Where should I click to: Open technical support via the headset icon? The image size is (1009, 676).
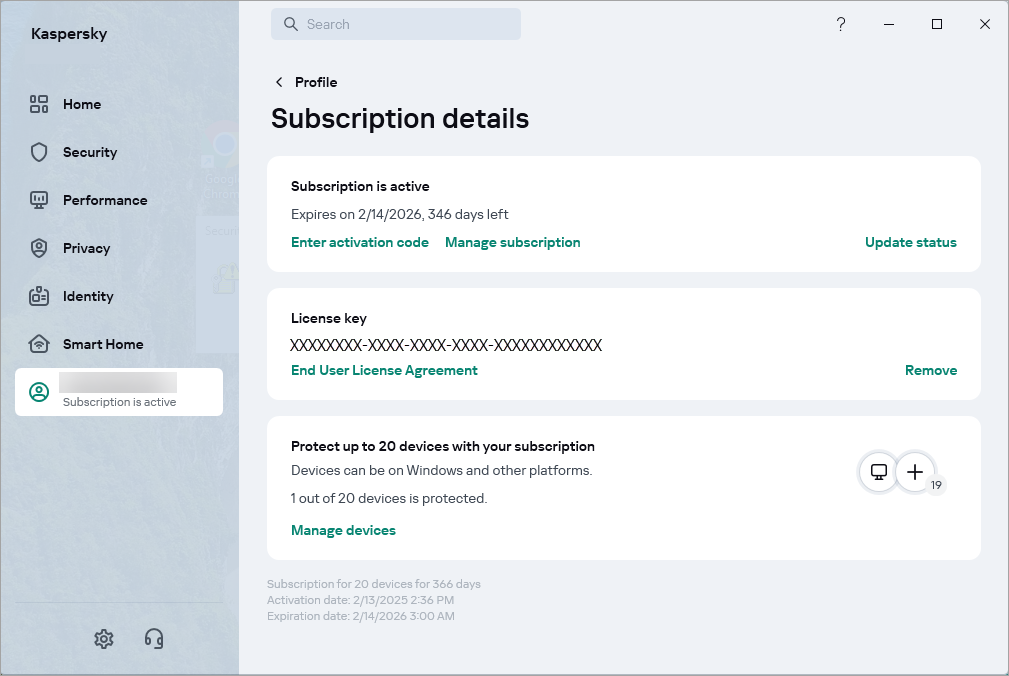(153, 638)
